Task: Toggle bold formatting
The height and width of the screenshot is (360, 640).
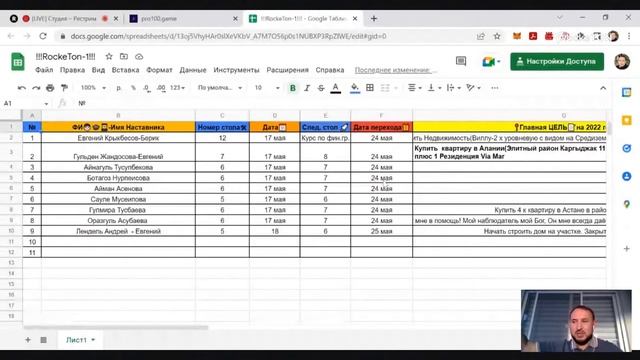Action: [293, 88]
